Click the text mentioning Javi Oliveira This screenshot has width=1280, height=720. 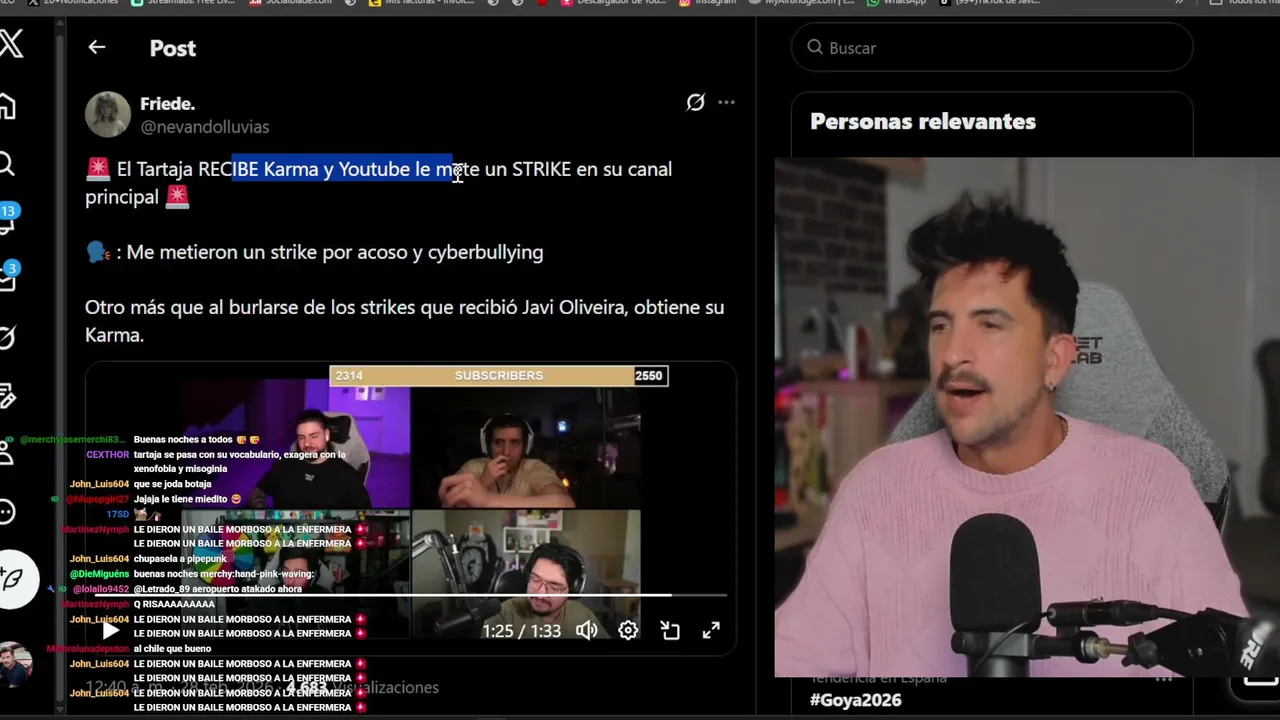pos(404,320)
